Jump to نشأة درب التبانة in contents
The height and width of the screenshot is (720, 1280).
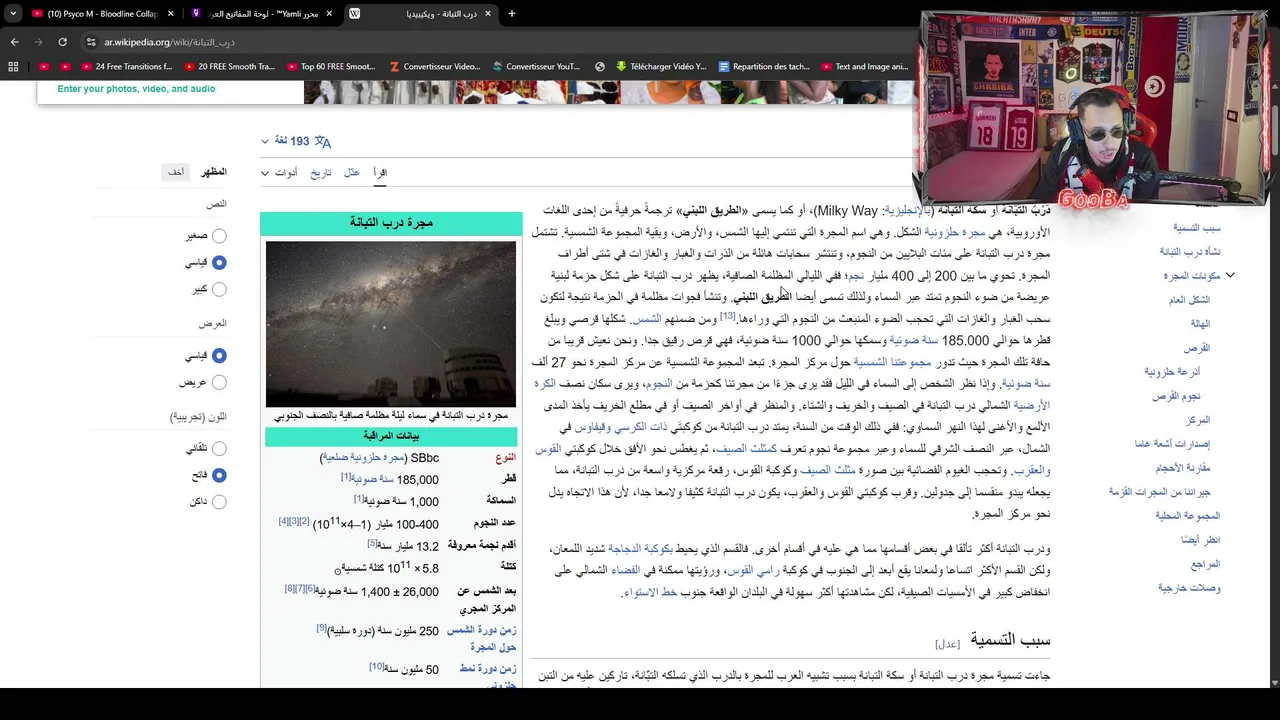[1190, 252]
